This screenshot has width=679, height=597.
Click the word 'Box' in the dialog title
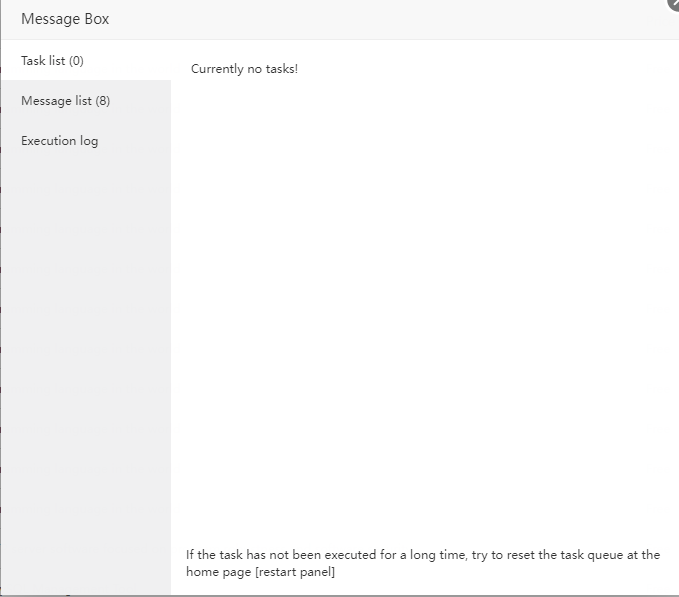click(97, 19)
